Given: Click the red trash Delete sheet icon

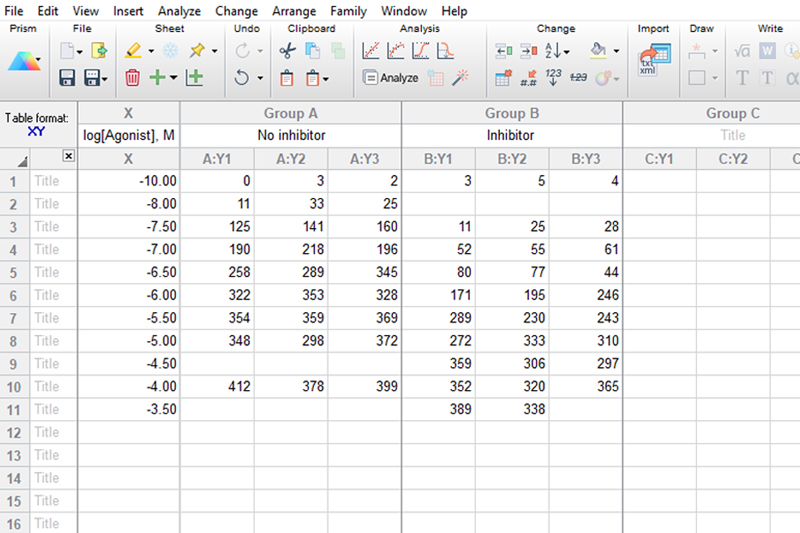Looking at the screenshot, I should 133,77.
